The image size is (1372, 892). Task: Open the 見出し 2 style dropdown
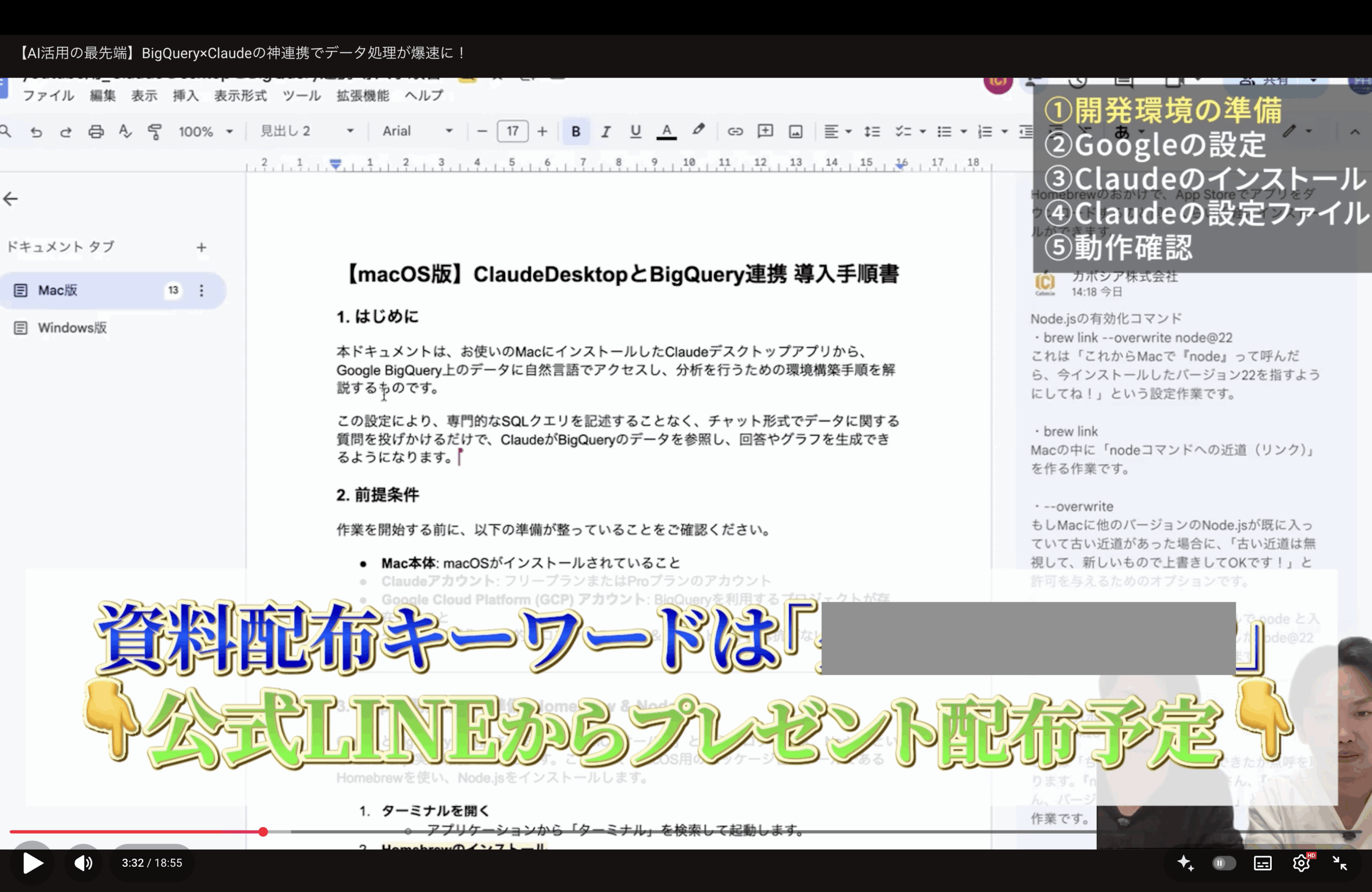click(306, 131)
